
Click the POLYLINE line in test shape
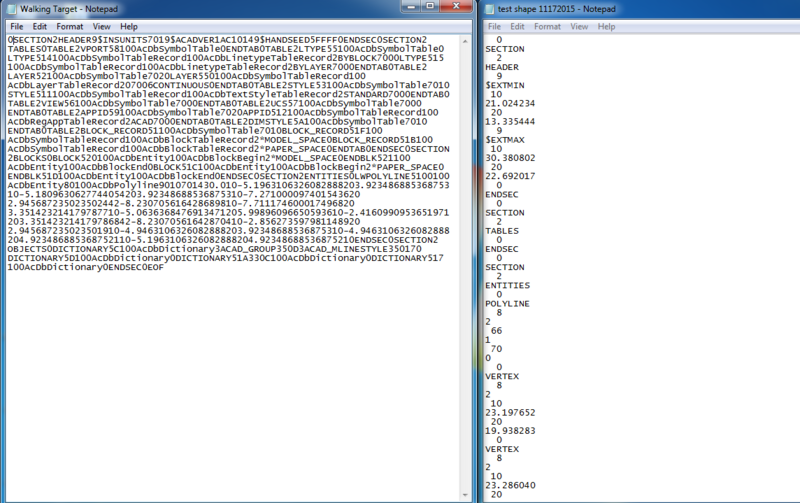507,304
